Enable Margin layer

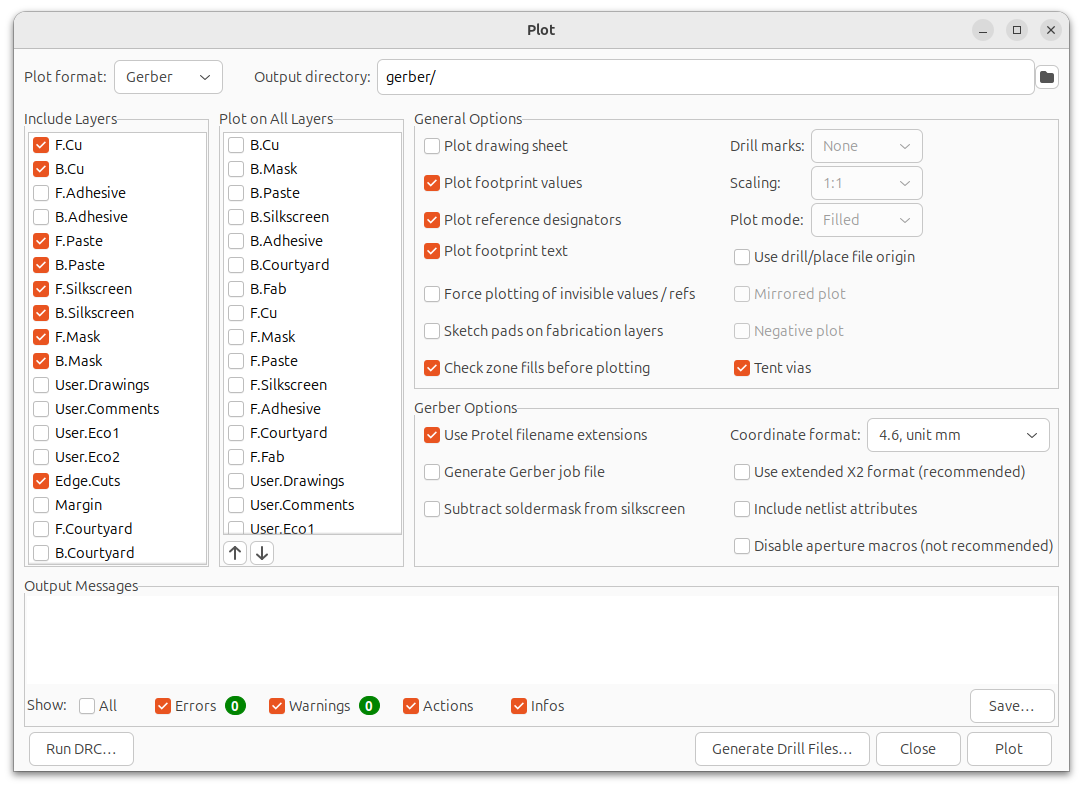(41, 505)
